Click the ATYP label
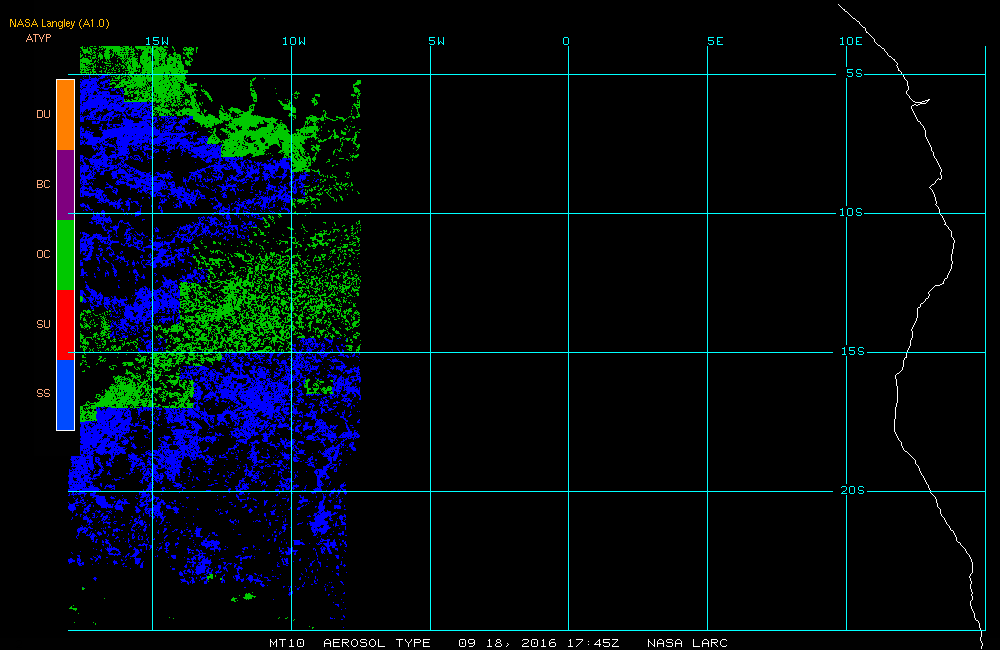The image size is (1000, 650). (x=38, y=38)
